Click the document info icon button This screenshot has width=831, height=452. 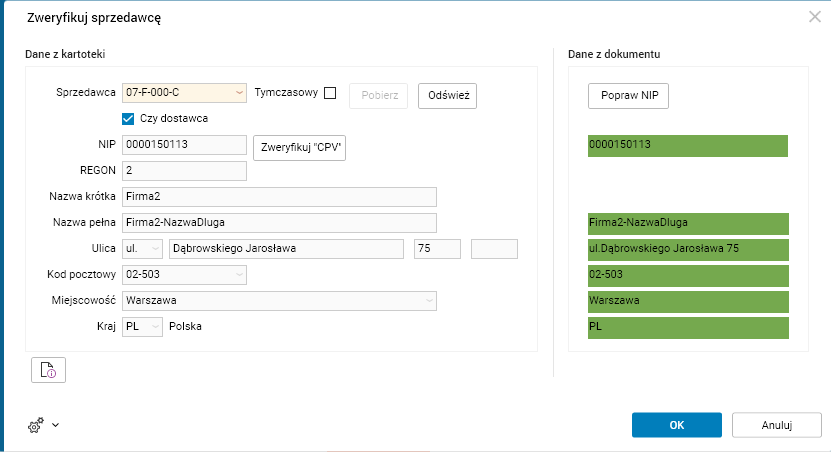tap(48, 370)
